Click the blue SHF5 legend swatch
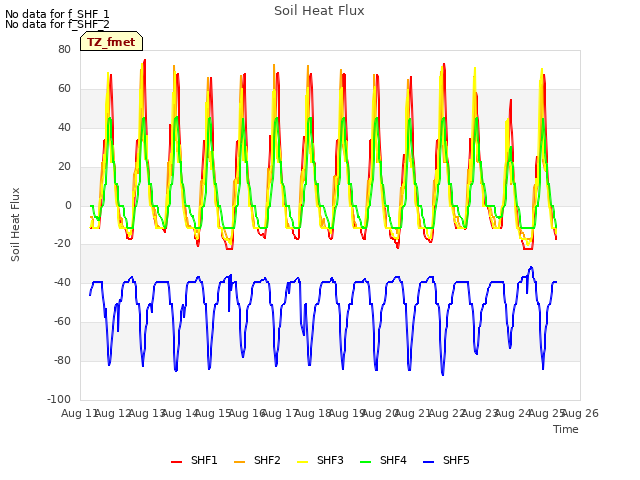This screenshot has height=480, width=640. (429, 462)
